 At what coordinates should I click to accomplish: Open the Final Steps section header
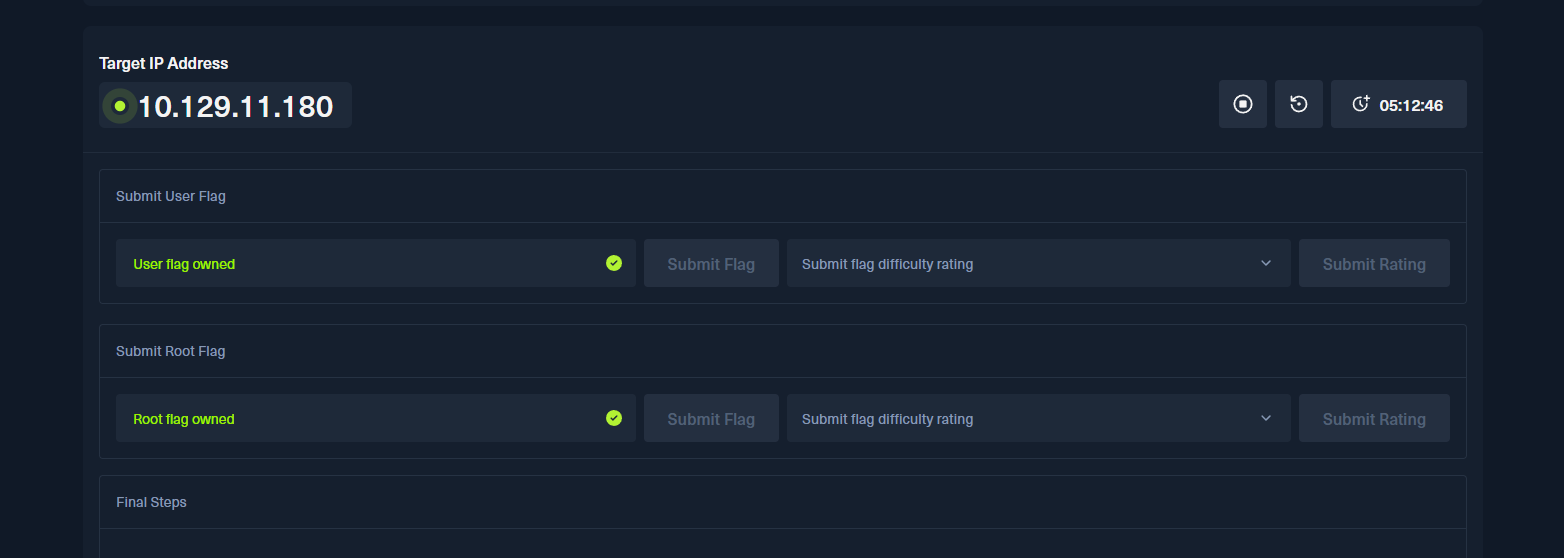151,502
